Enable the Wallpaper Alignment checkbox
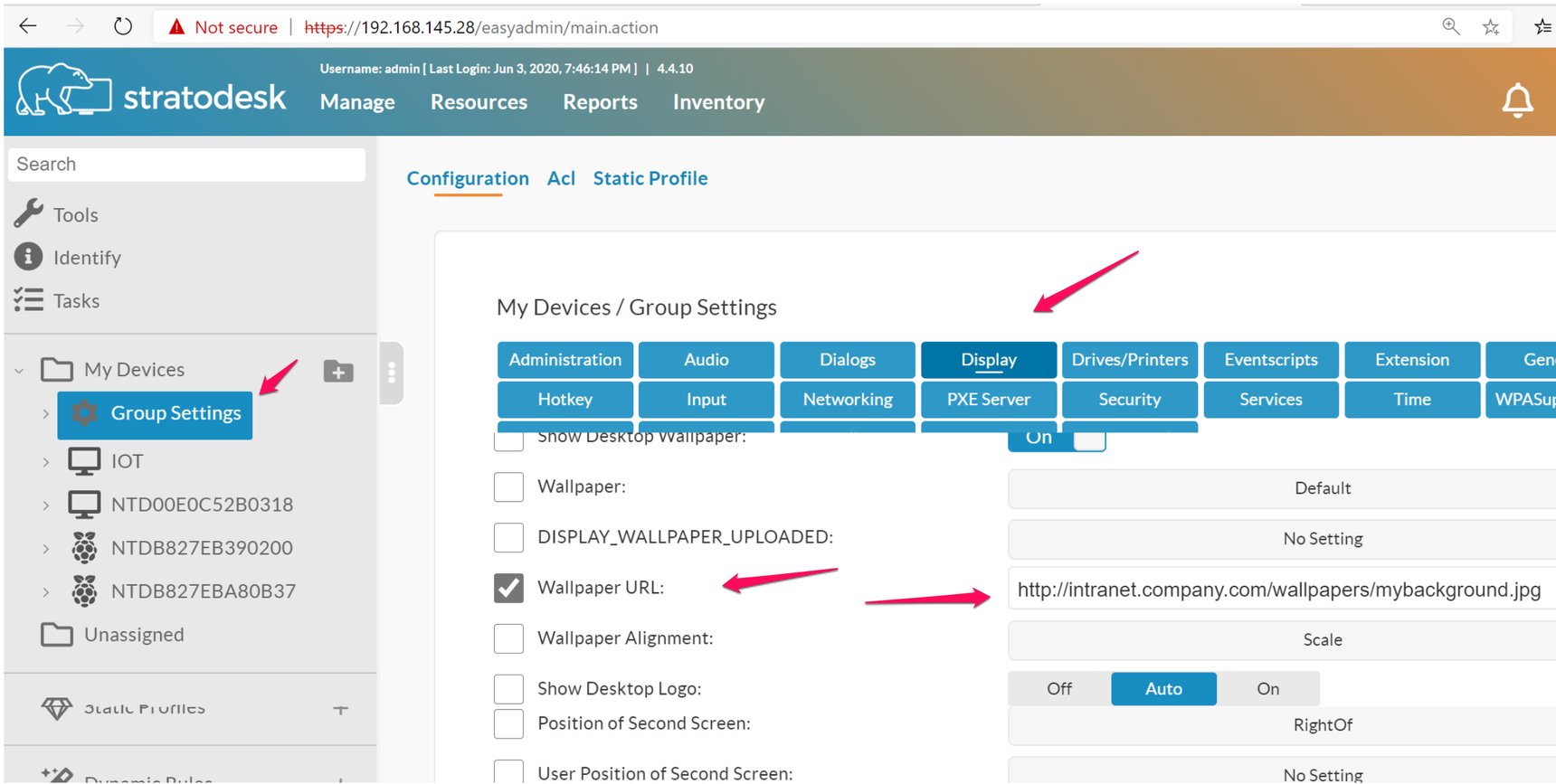Viewport: 1556px width, 784px height. coord(508,638)
